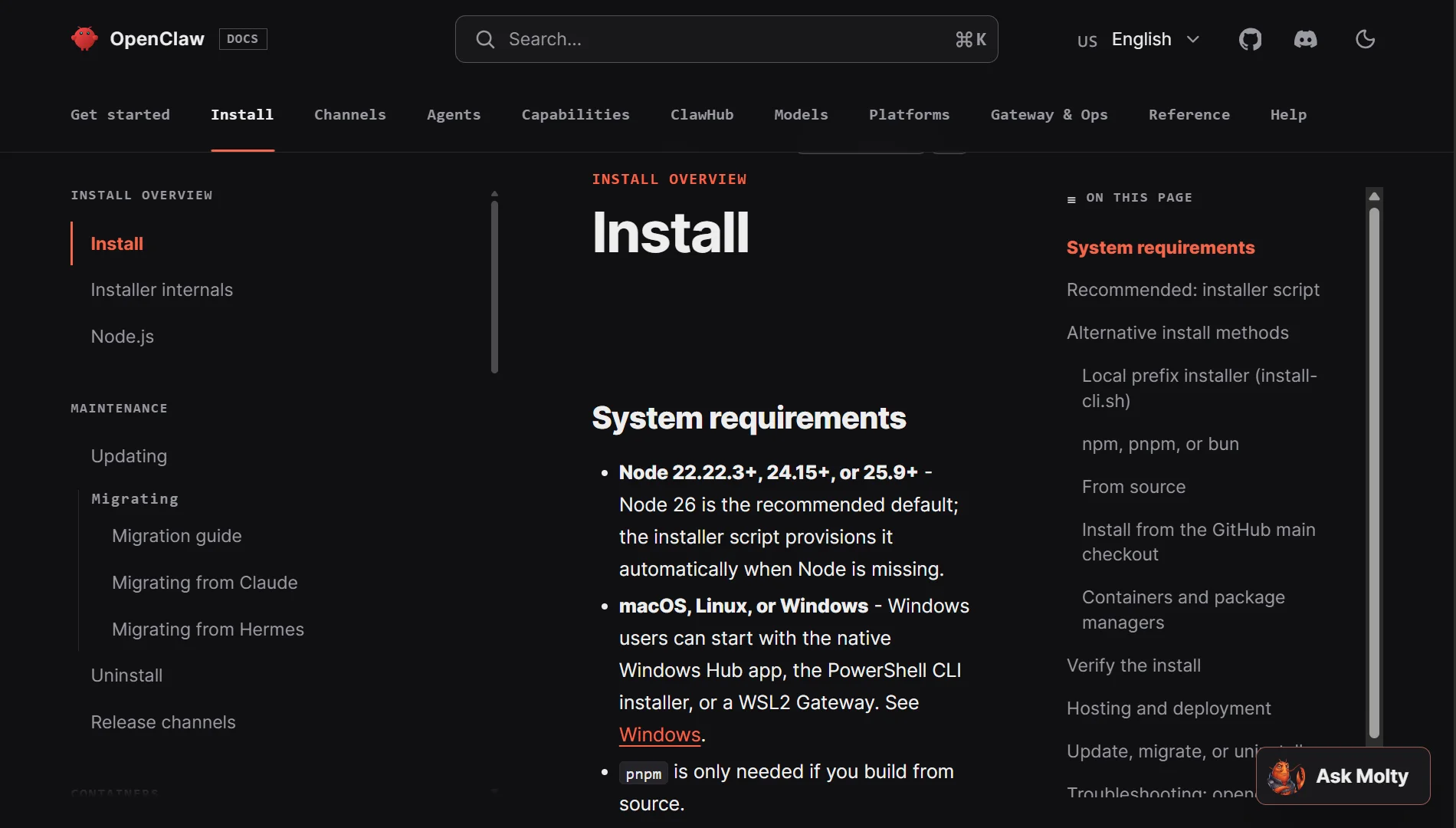Open the Agents tab
This screenshot has width=1456, height=828.
[454, 114]
